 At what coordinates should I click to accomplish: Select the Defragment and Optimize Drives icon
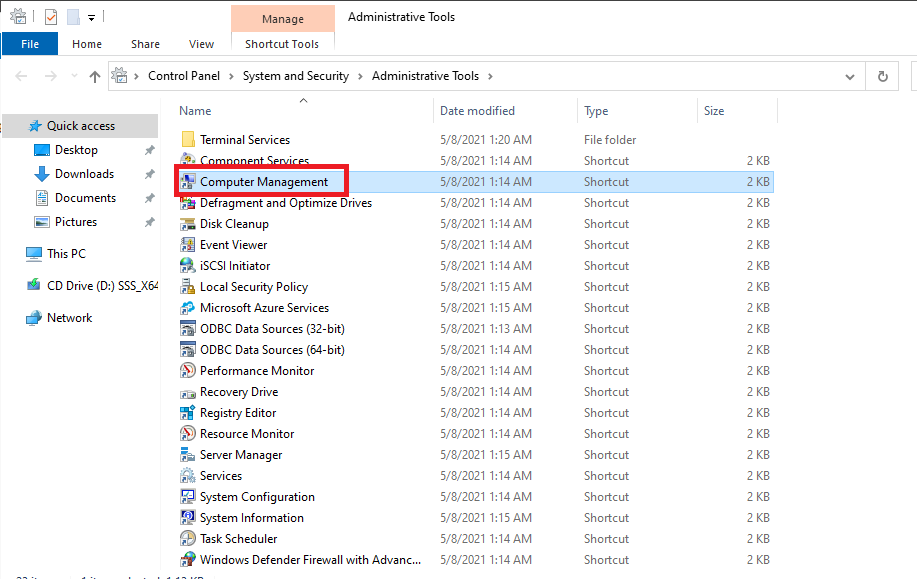(188, 202)
